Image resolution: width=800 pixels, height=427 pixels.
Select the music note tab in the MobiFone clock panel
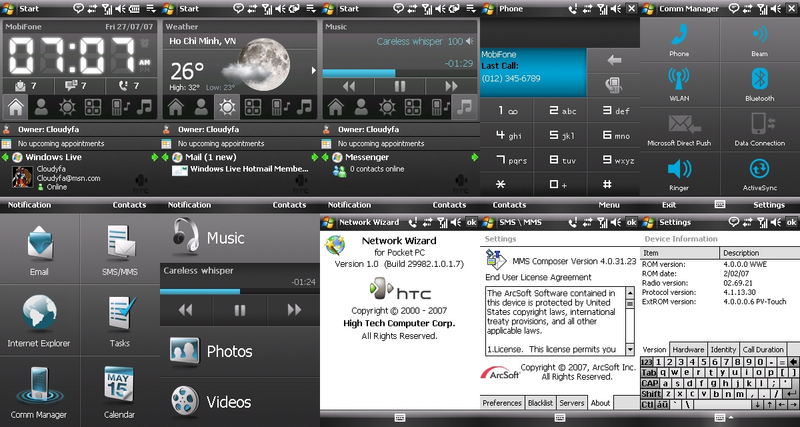click(x=144, y=107)
